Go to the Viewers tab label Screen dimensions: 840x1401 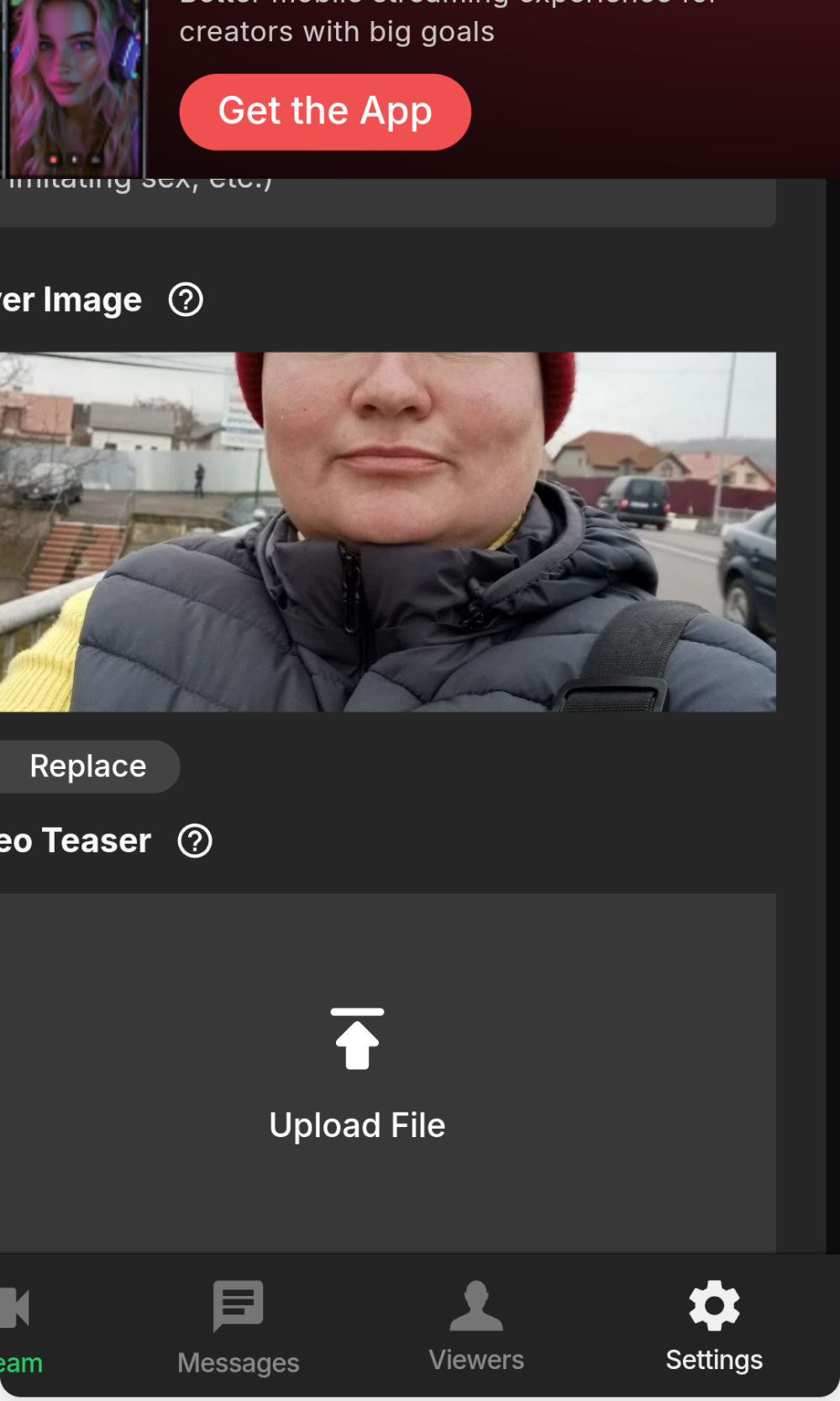pyautogui.click(x=476, y=1360)
